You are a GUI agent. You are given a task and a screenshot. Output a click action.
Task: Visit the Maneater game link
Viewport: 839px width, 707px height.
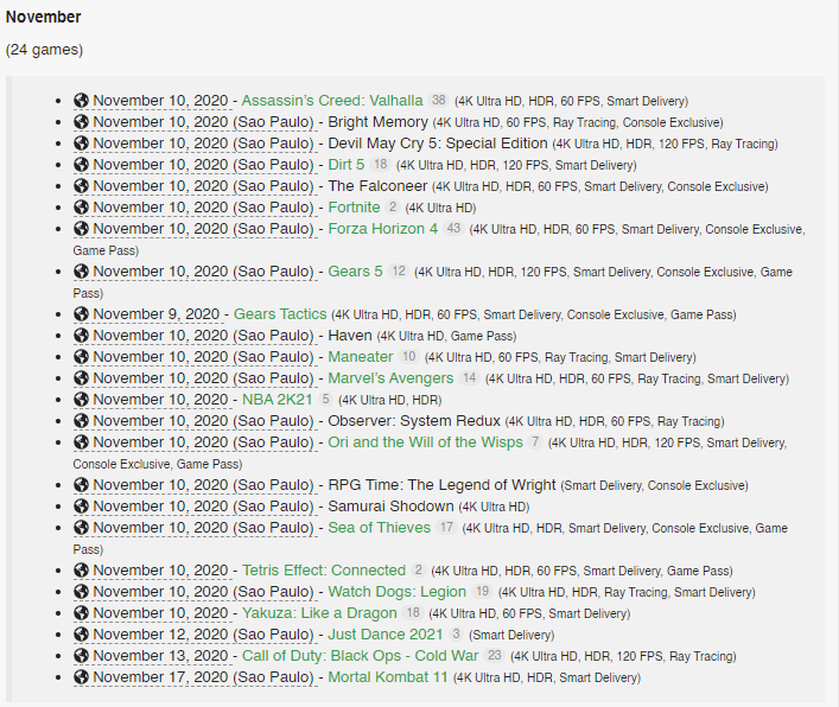360,357
